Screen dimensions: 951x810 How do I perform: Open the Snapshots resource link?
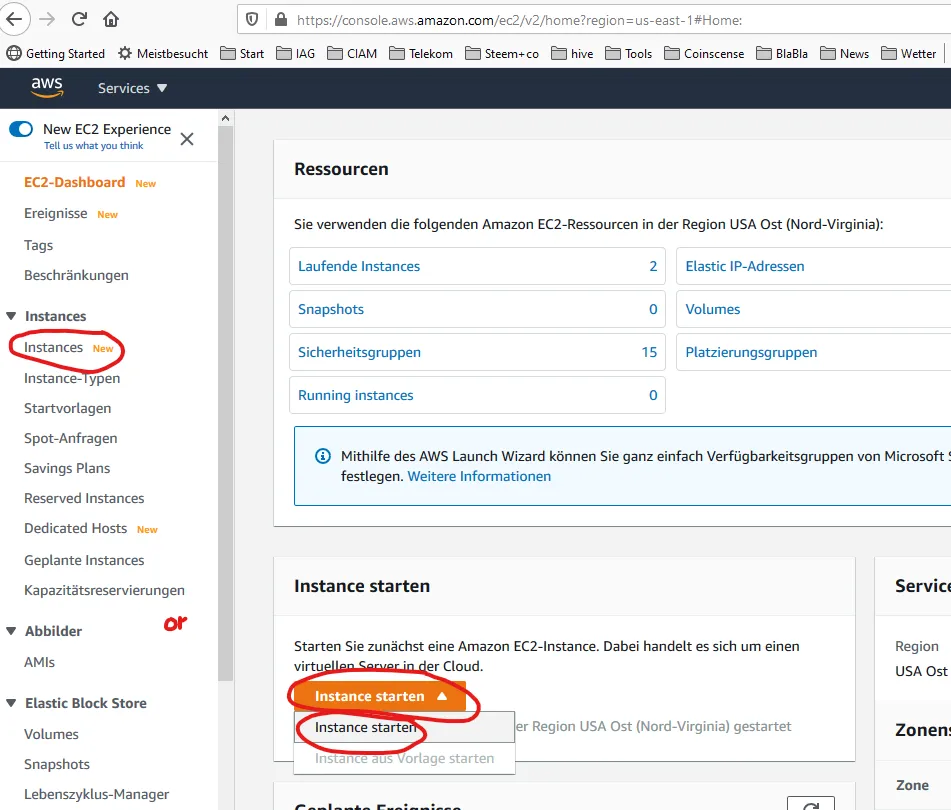coord(331,309)
